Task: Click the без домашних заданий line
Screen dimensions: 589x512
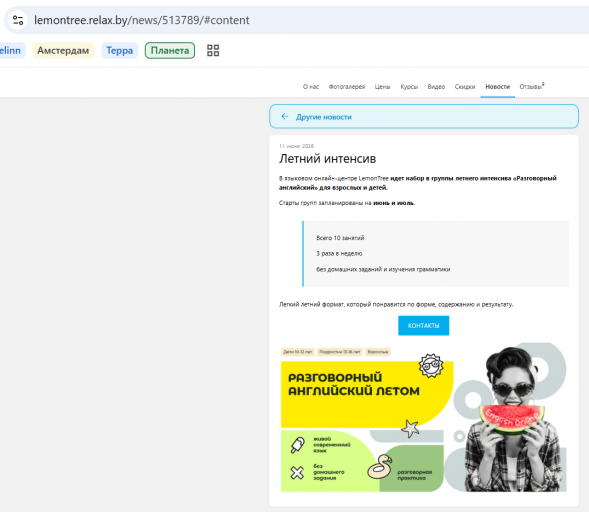Action: (383, 269)
